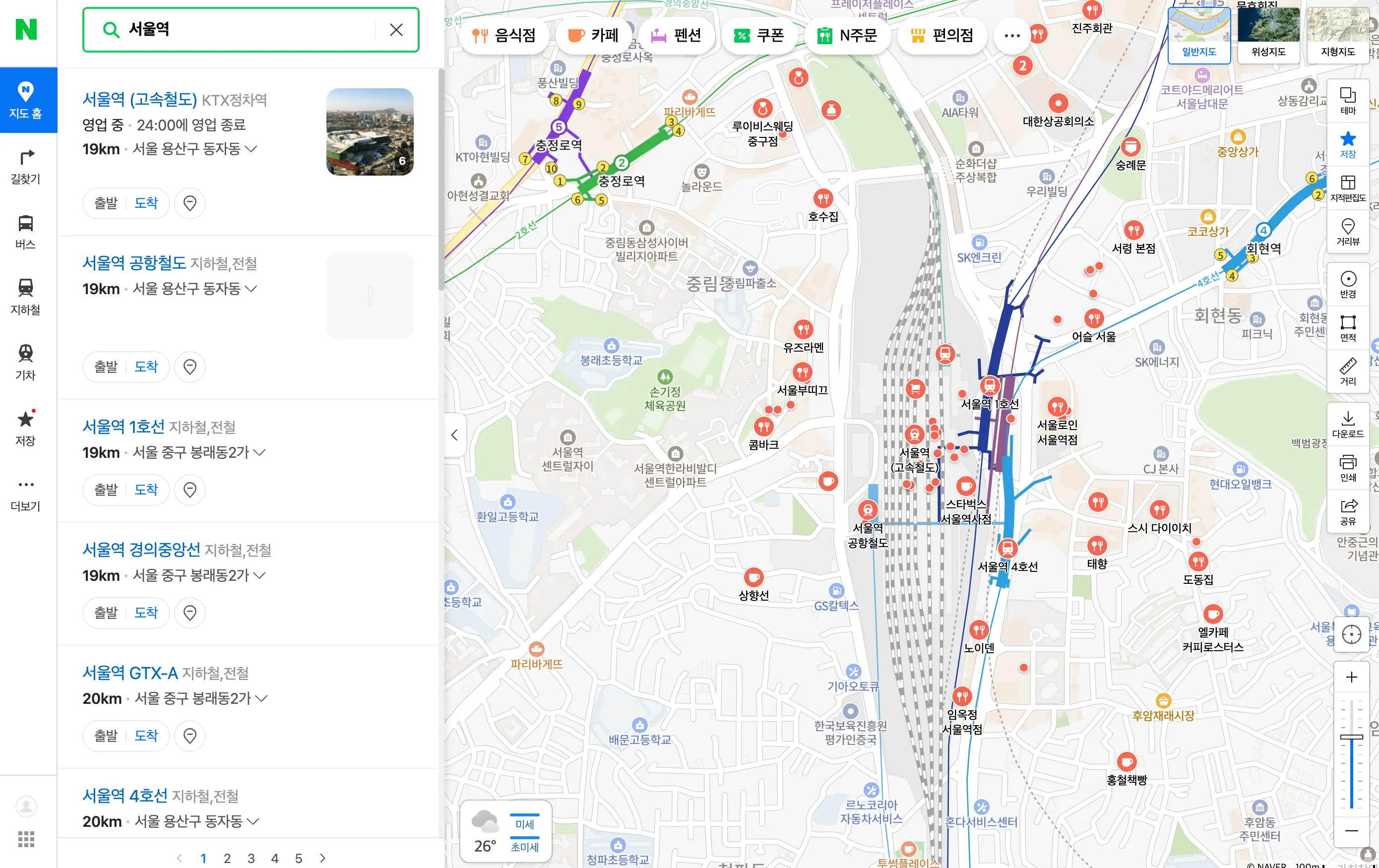
Task: Click 다운로드 map download
Action: (1348, 424)
